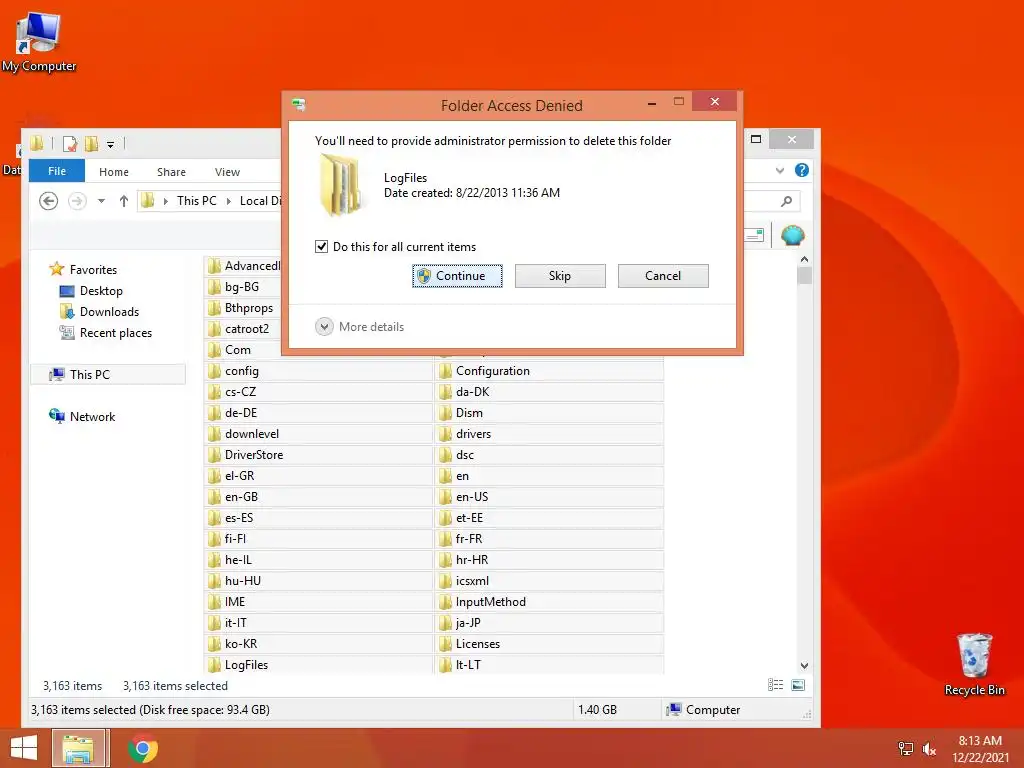Image resolution: width=1024 pixels, height=768 pixels.
Task: Maximize the Folder Access Denied dialog
Action: (679, 101)
